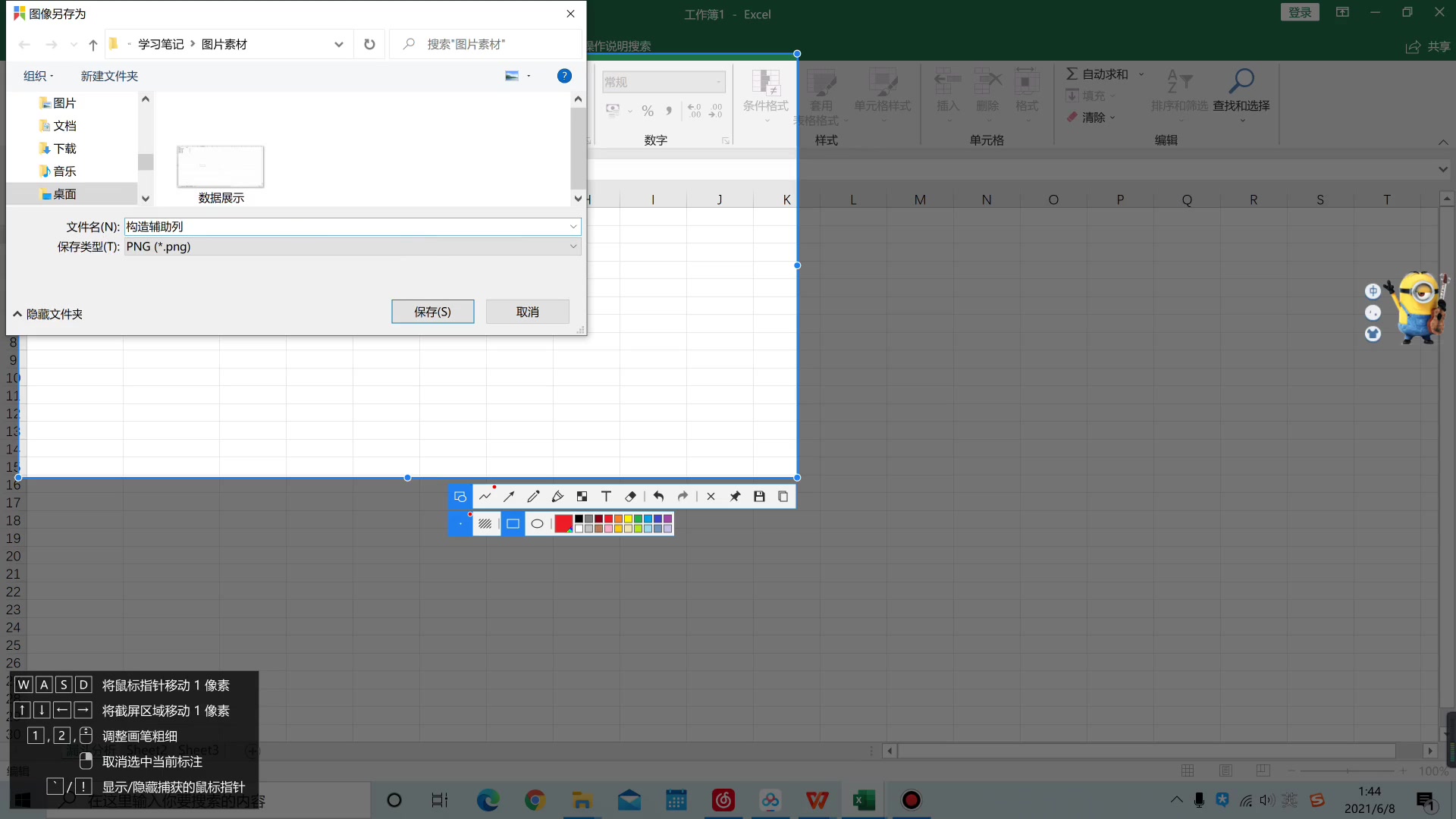Select the pencil tool
The width and height of the screenshot is (1456, 819).
[533, 497]
